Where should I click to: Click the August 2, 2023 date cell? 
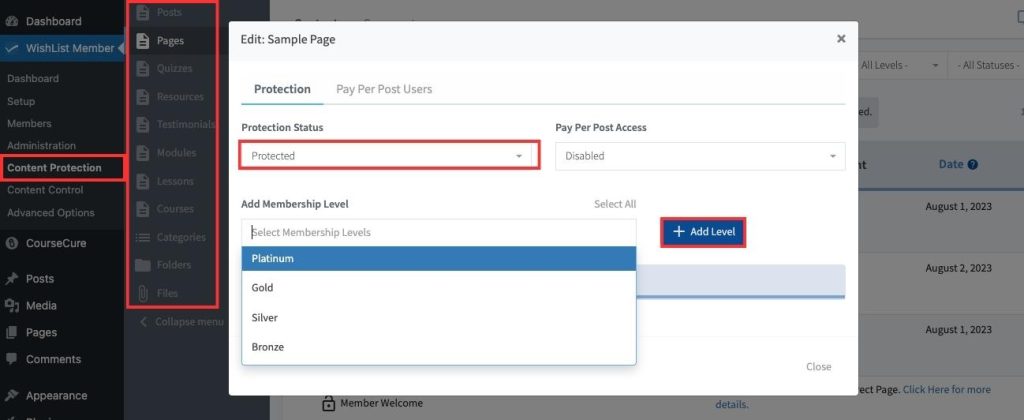959,268
